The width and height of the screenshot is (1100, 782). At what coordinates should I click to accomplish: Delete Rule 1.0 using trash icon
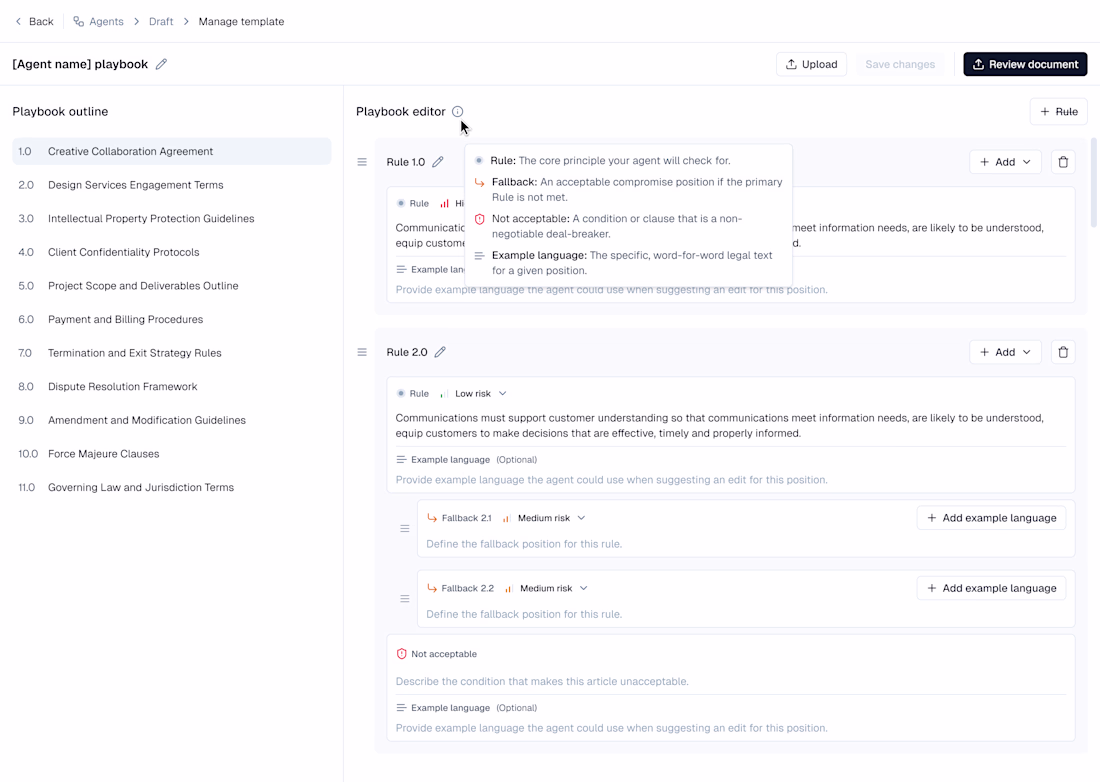1063,162
